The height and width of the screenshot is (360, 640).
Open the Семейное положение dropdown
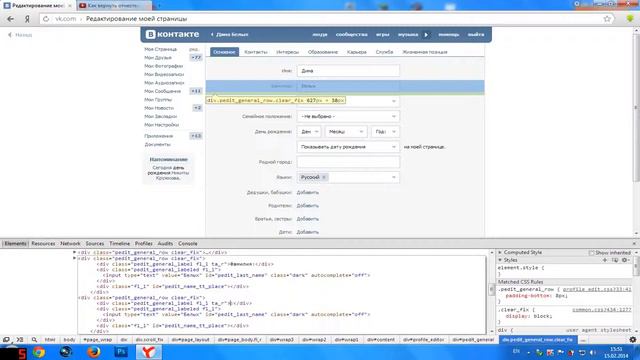pyautogui.click(x=348, y=116)
